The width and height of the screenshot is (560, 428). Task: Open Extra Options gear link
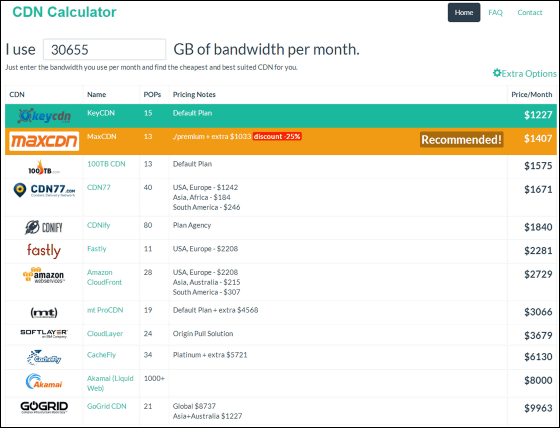click(x=524, y=73)
